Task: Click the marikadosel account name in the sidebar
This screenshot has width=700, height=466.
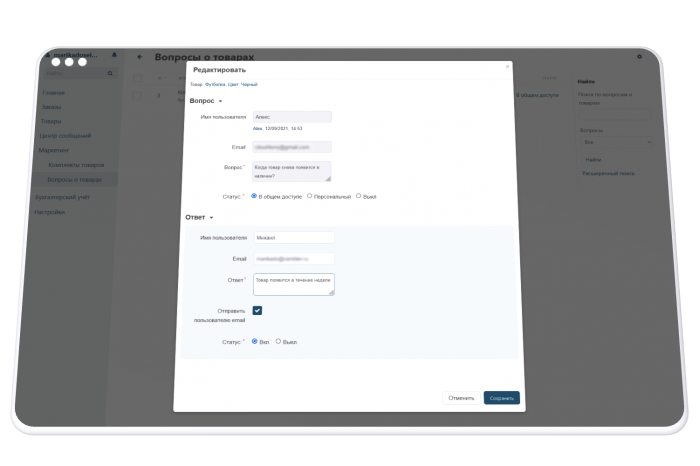Action: pyautogui.click(x=75, y=55)
